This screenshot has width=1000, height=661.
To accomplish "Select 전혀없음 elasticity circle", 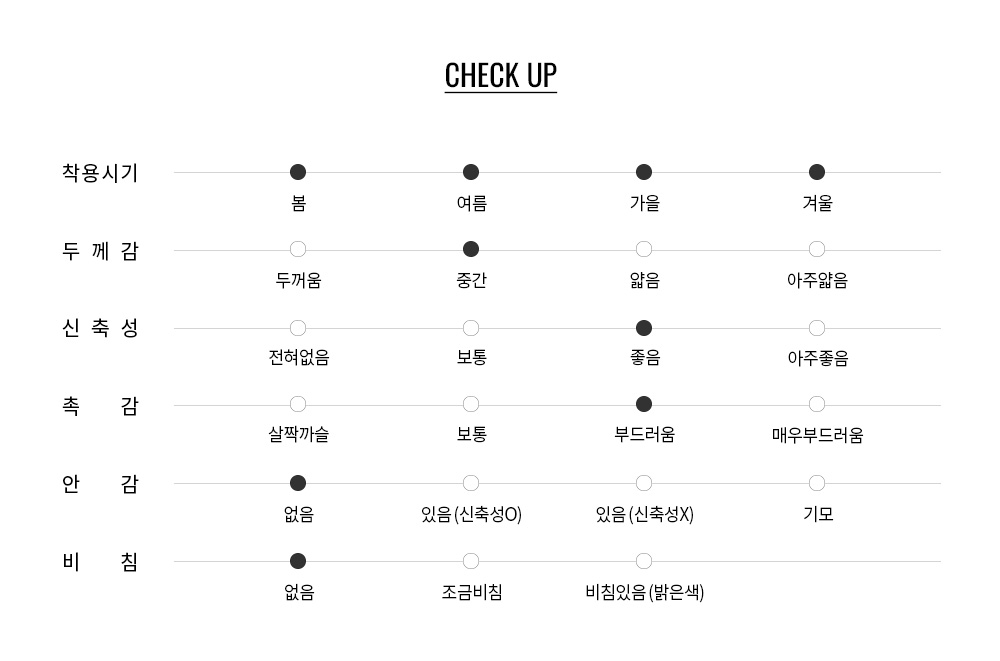I will click(298, 328).
